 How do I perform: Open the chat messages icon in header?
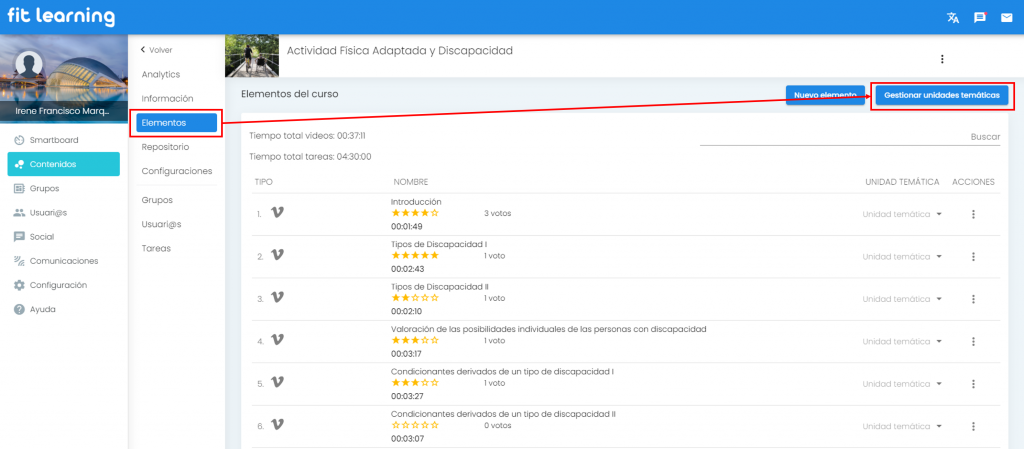[979, 17]
